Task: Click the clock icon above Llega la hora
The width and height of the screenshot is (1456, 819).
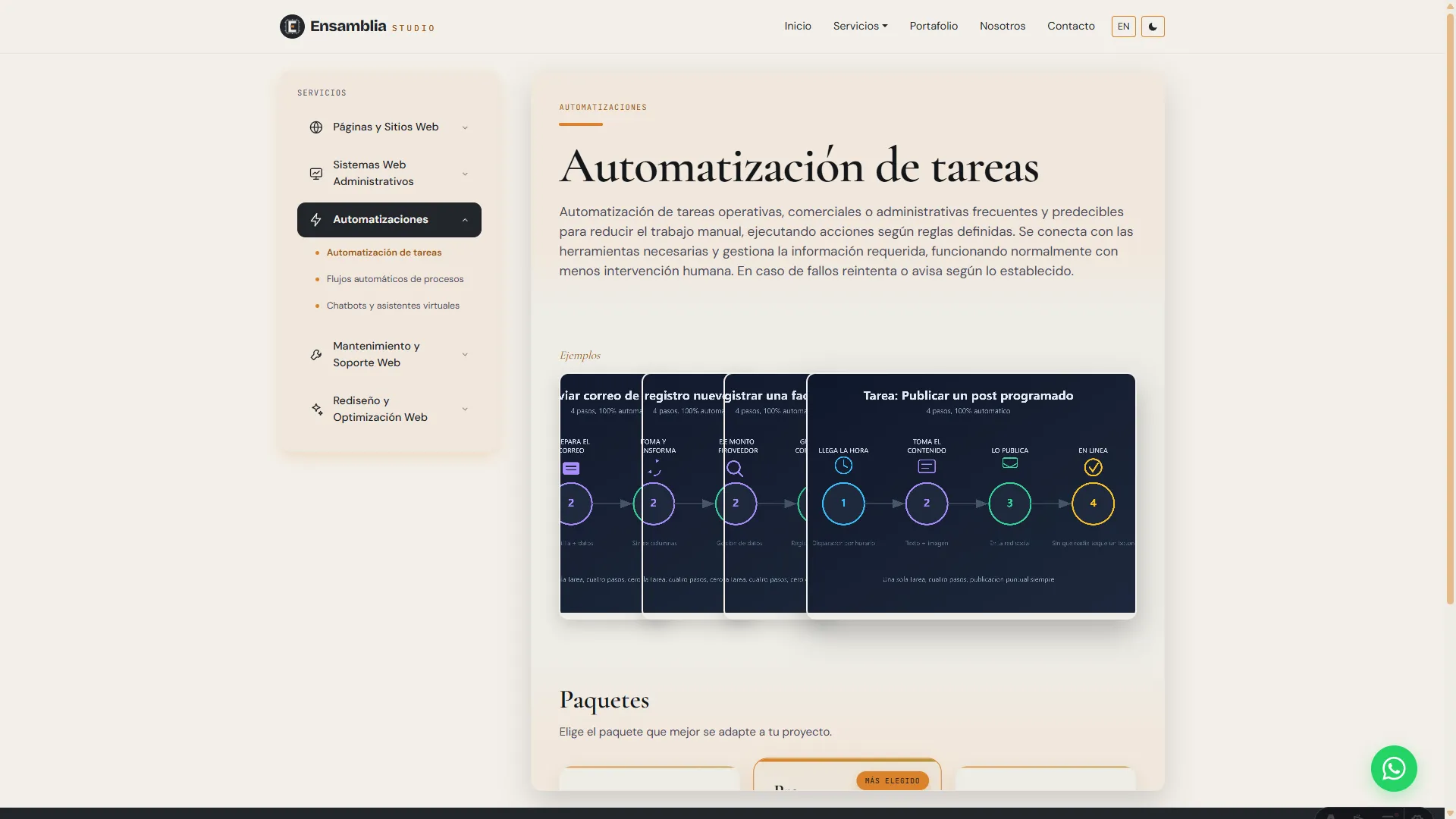Action: tap(843, 466)
